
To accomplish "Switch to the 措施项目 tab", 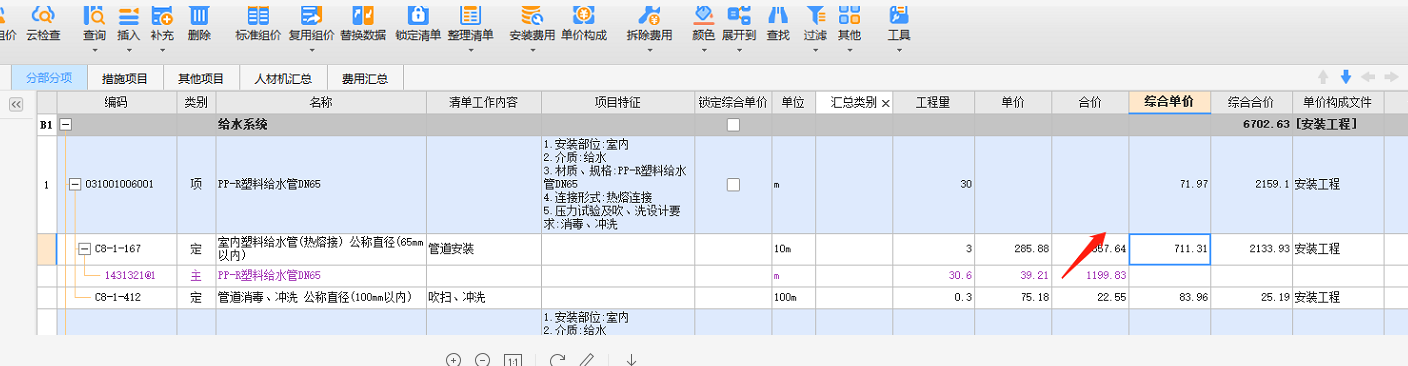I will 125,78.
